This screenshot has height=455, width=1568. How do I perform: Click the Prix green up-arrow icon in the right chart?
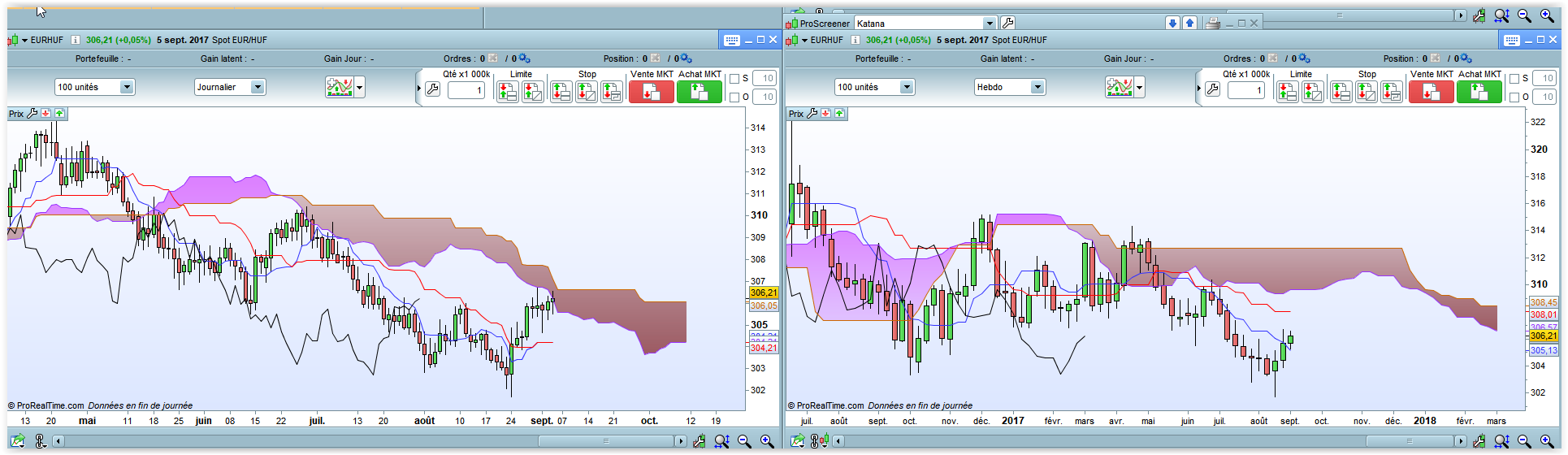tap(839, 114)
